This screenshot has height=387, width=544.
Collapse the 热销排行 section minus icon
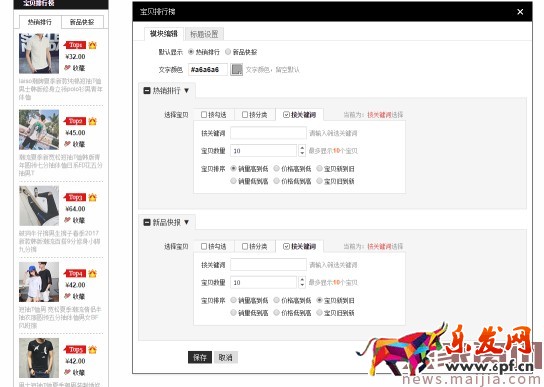pyautogui.click(x=147, y=91)
